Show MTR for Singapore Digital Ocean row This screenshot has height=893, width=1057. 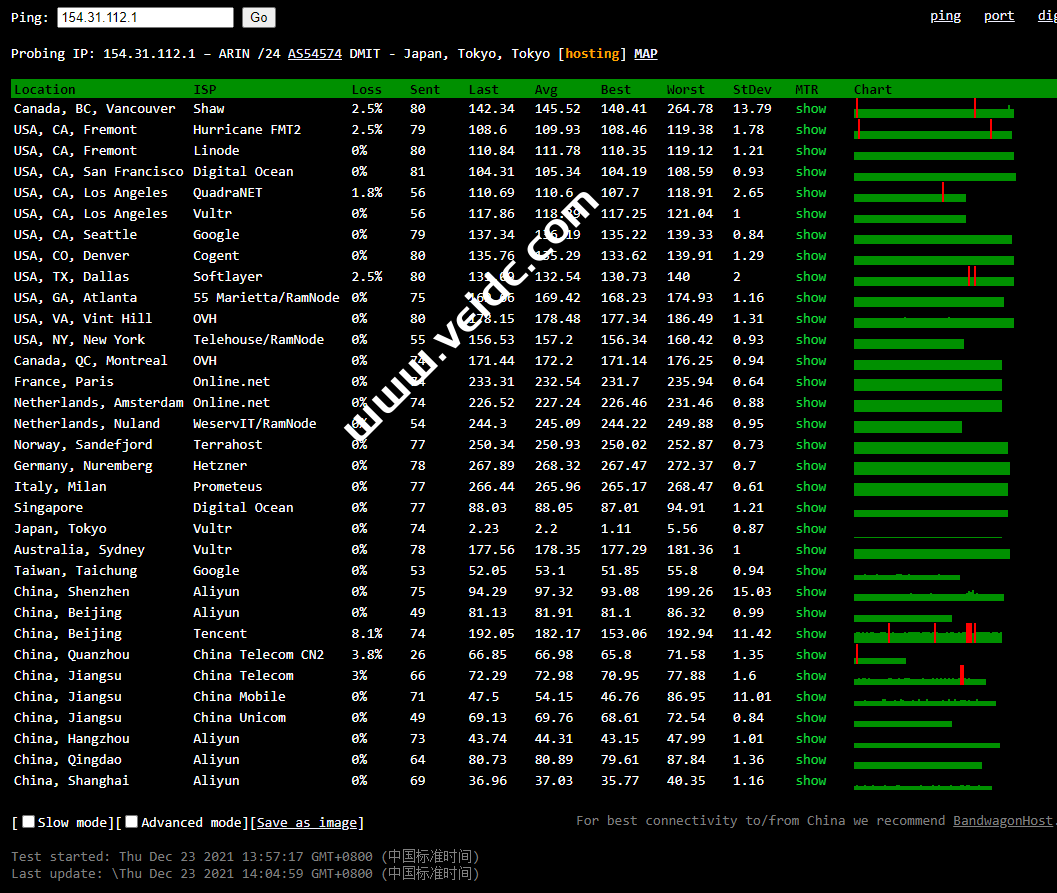pos(811,508)
